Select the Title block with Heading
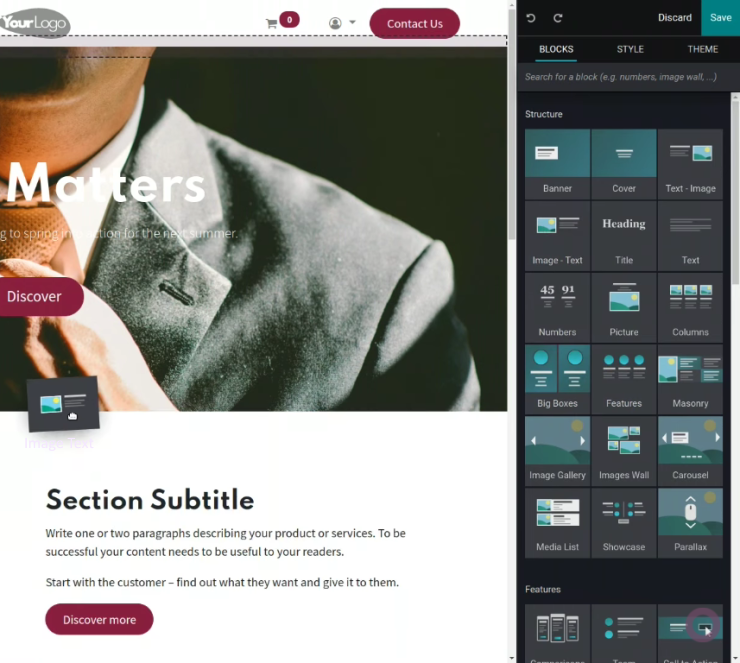Image resolution: width=740 pixels, height=663 pixels. tap(623, 235)
